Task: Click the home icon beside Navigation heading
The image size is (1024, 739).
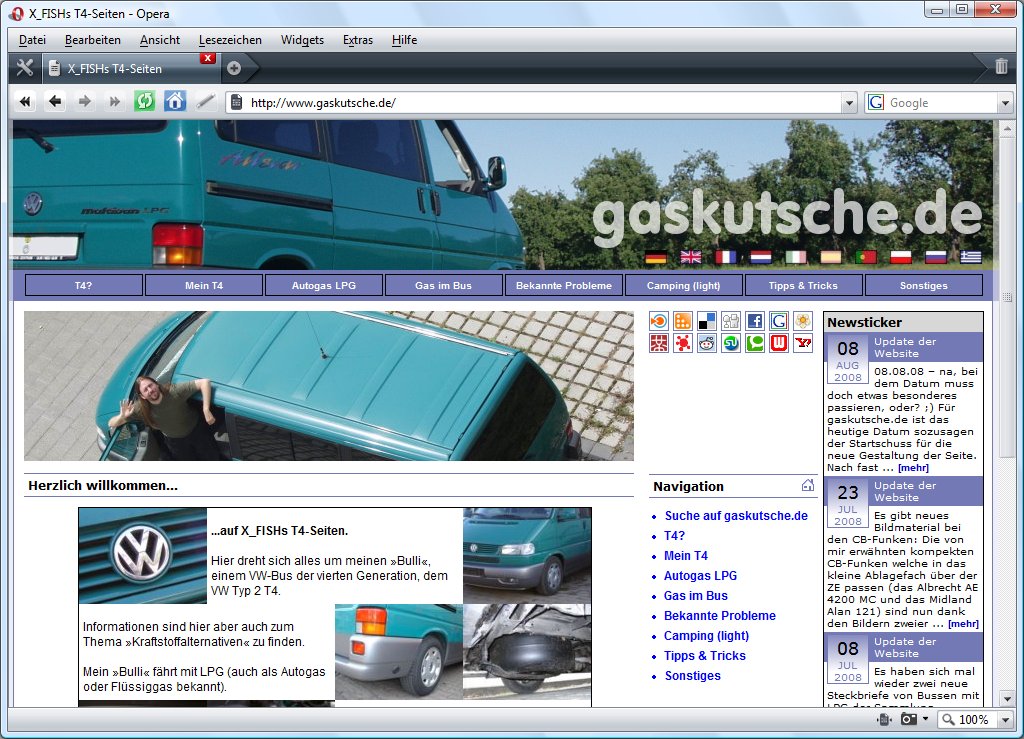Action: [x=808, y=485]
